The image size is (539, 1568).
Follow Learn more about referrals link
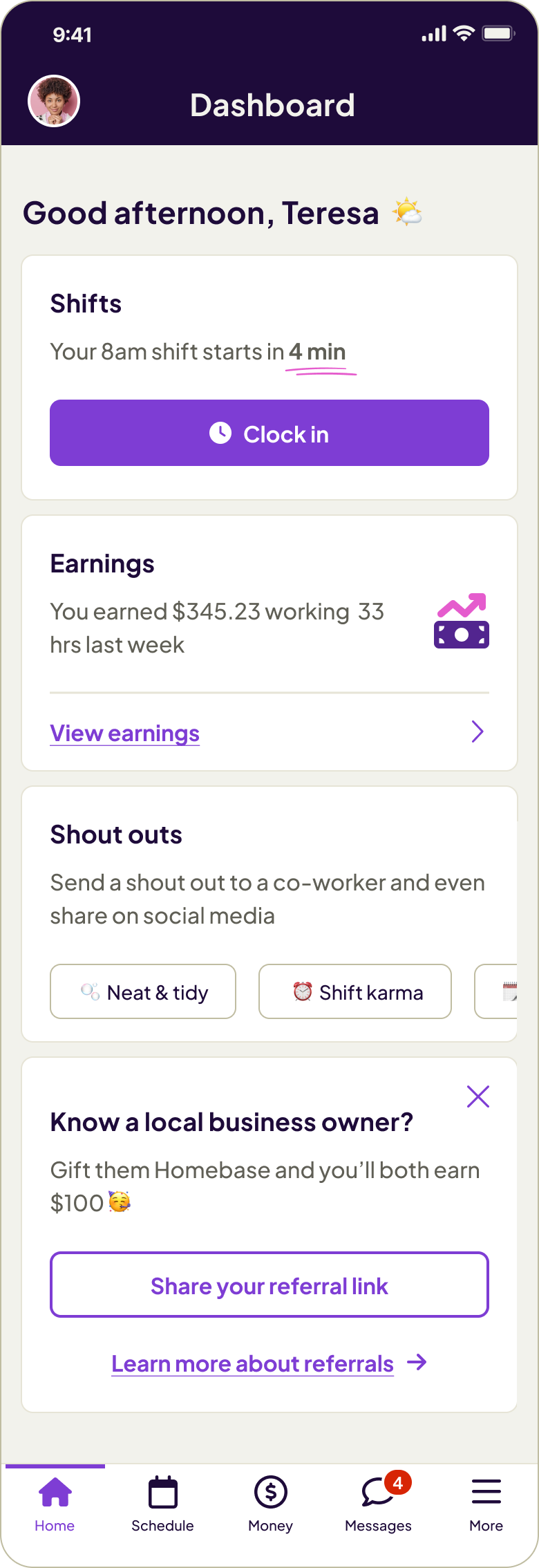(x=253, y=1364)
